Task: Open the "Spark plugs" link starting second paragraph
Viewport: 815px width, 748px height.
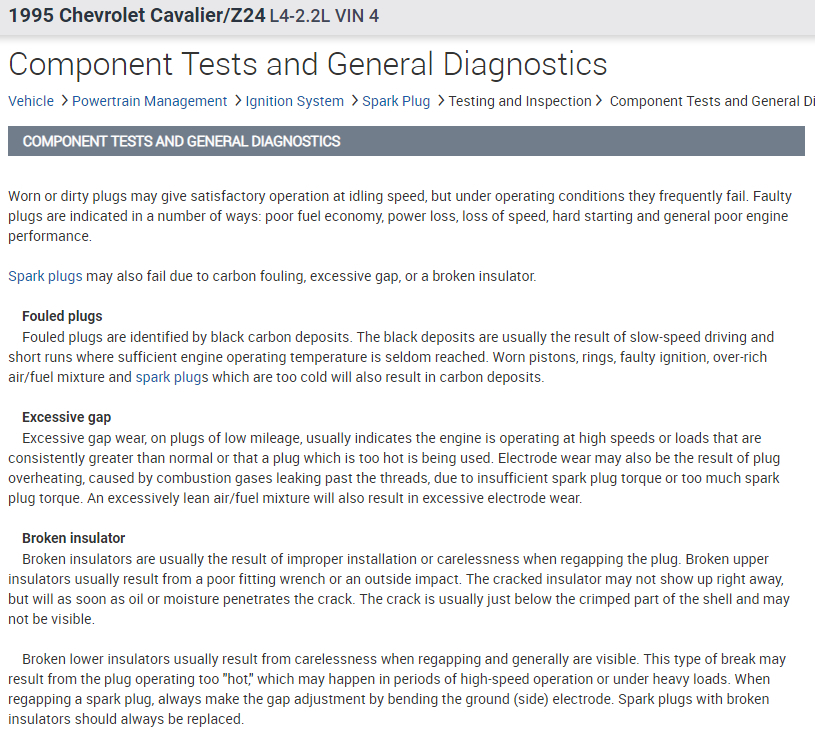Action: [45, 276]
